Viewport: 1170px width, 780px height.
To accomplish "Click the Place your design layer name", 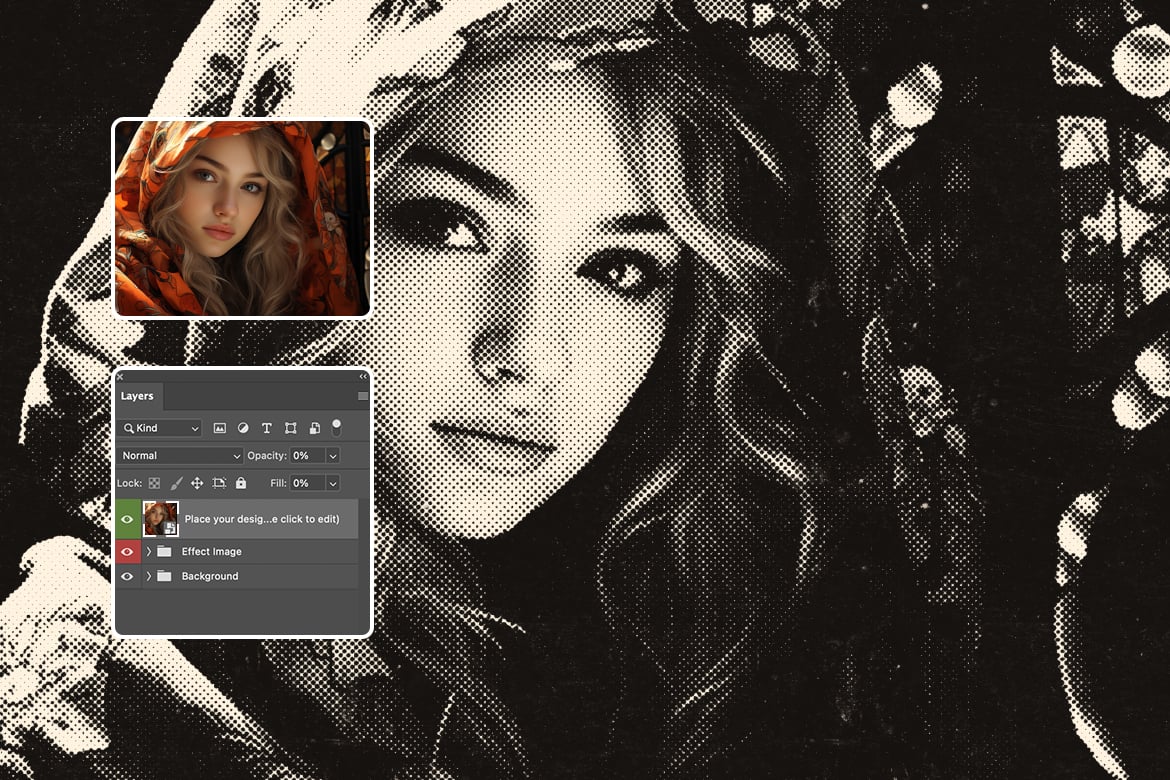I will [262, 520].
